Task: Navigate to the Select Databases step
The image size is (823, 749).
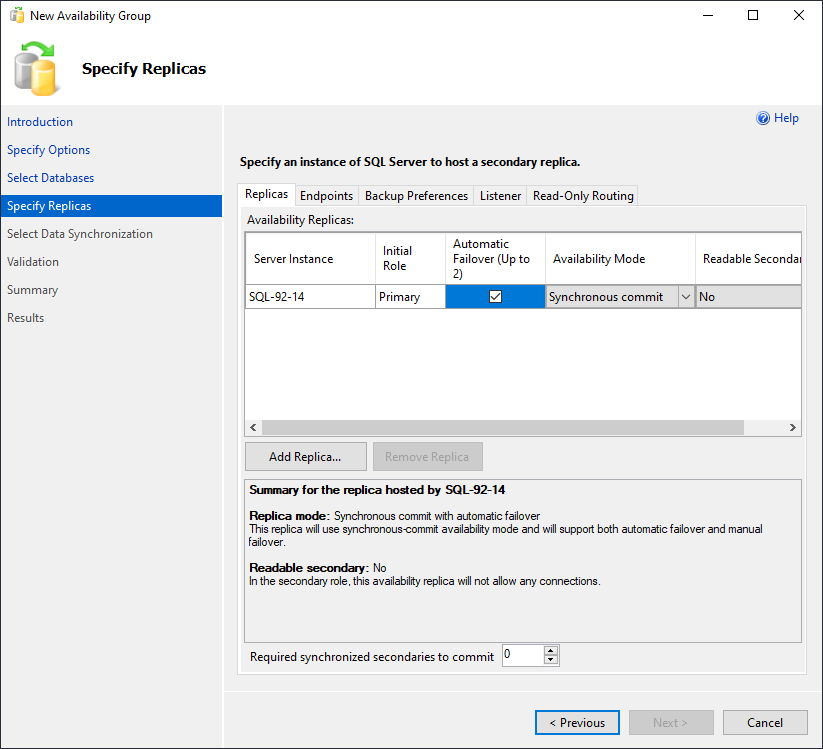Action: click(x=51, y=178)
